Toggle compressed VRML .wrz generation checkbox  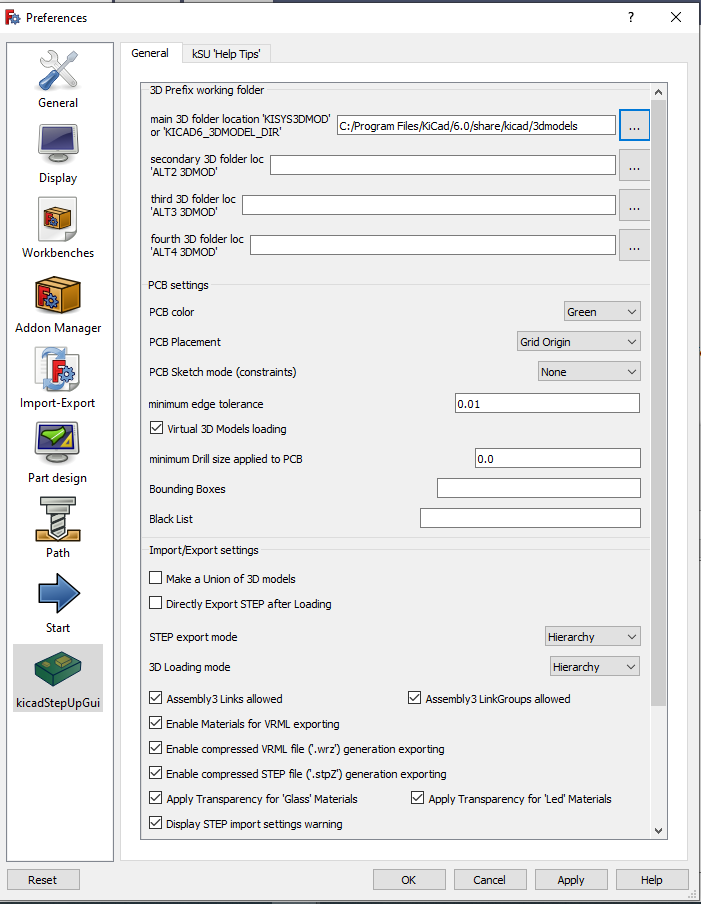[x=156, y=748]
